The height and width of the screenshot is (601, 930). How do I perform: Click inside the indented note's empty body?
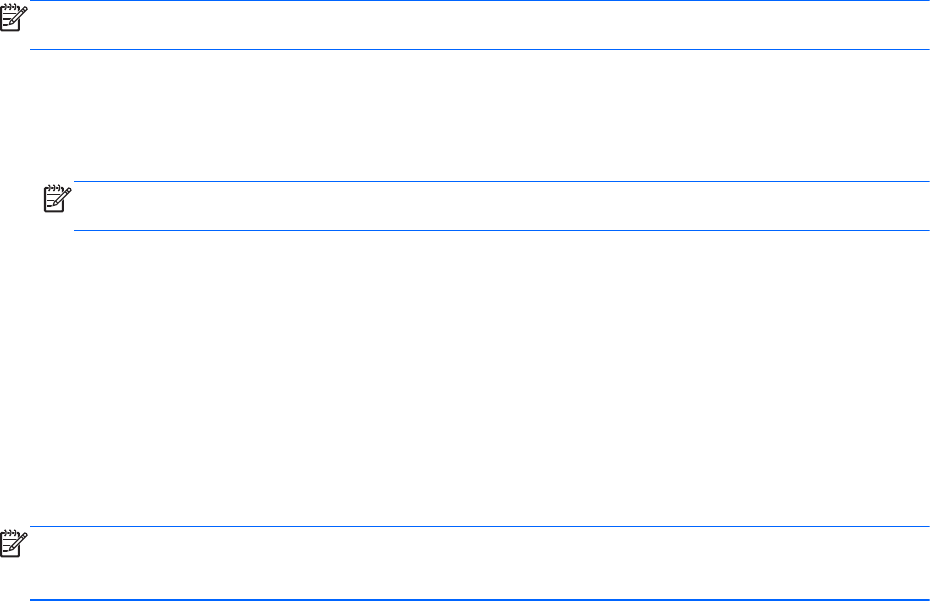tap(500, 206)
